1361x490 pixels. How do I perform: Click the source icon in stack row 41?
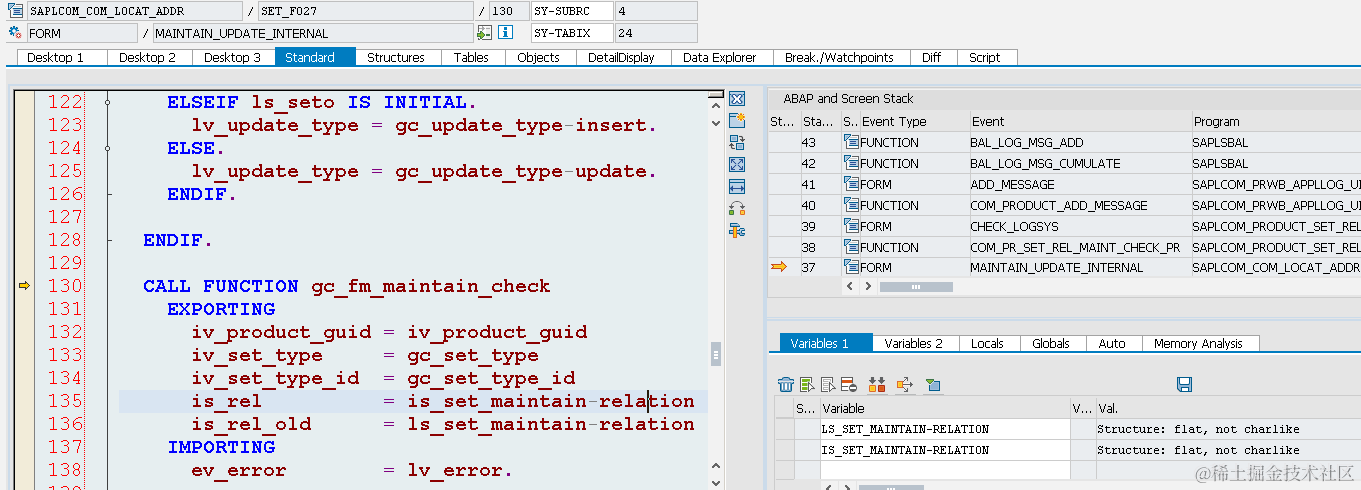click(x=851, y=184)
